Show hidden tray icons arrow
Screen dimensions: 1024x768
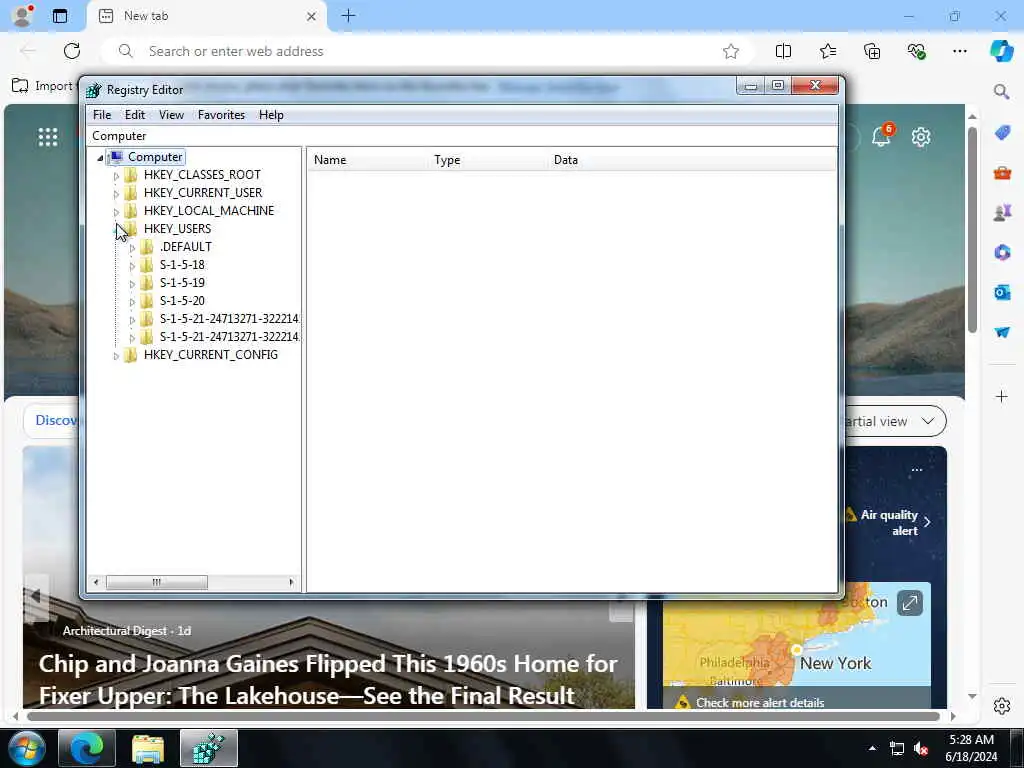click(x=872, y=748)
